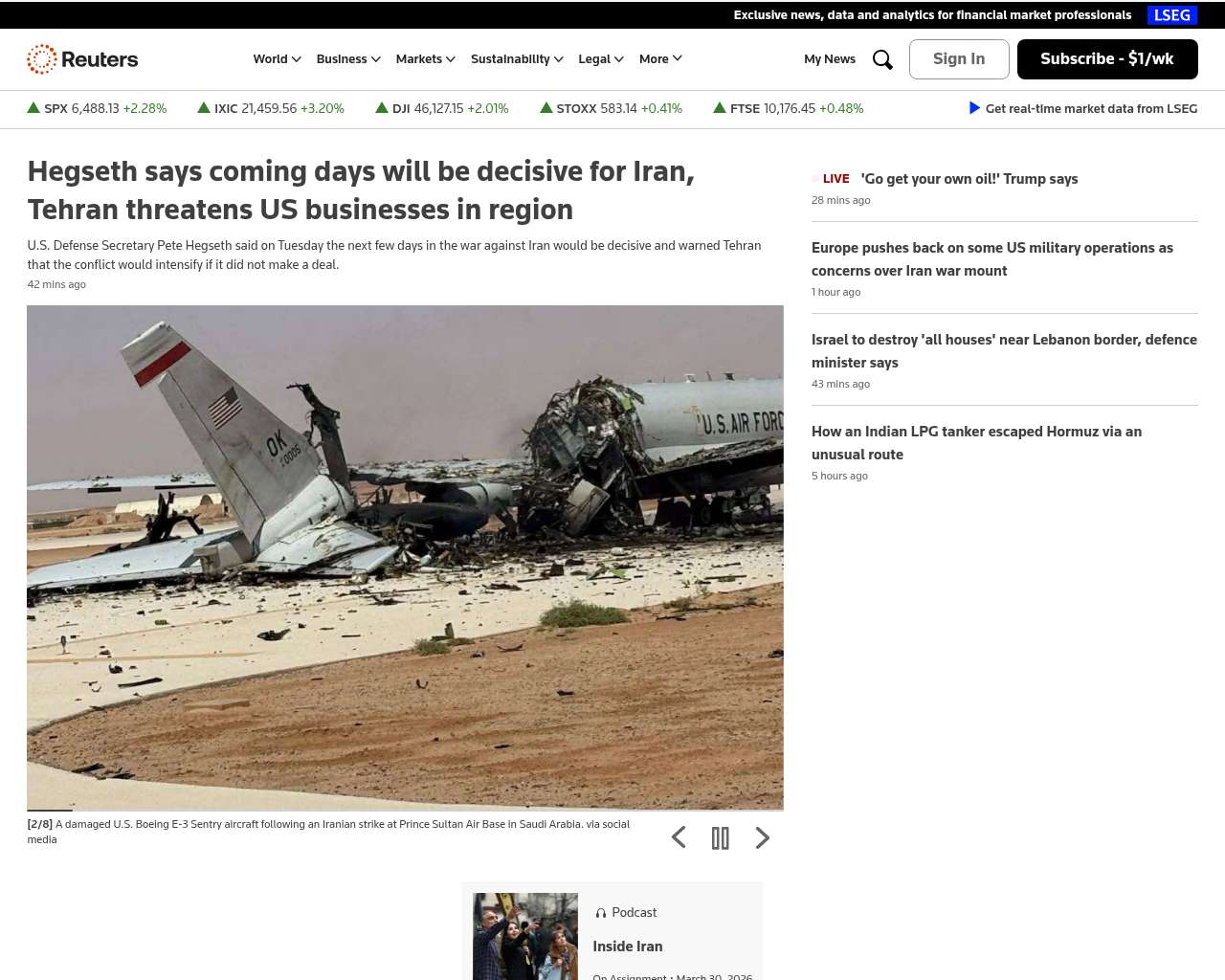The height and width of the screenshot is (980, 1225).
Task: Open the Legal navigation menu
Action: [x=601, y=59]
